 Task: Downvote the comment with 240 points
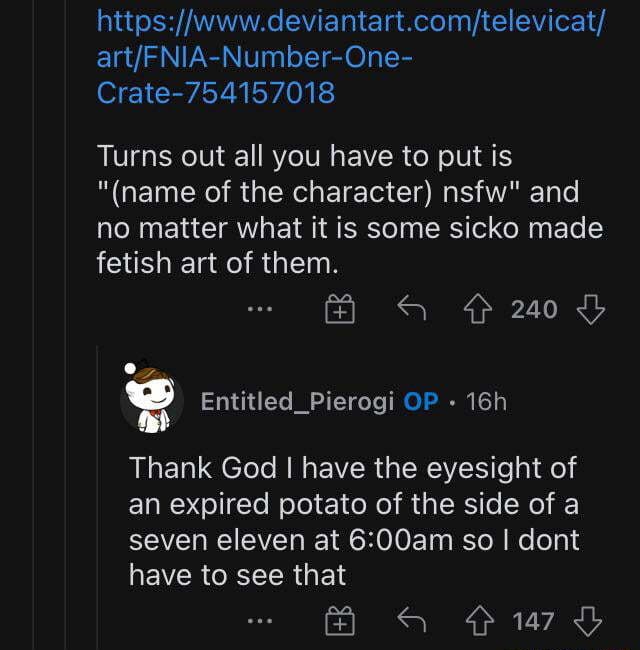click(591, 310)
